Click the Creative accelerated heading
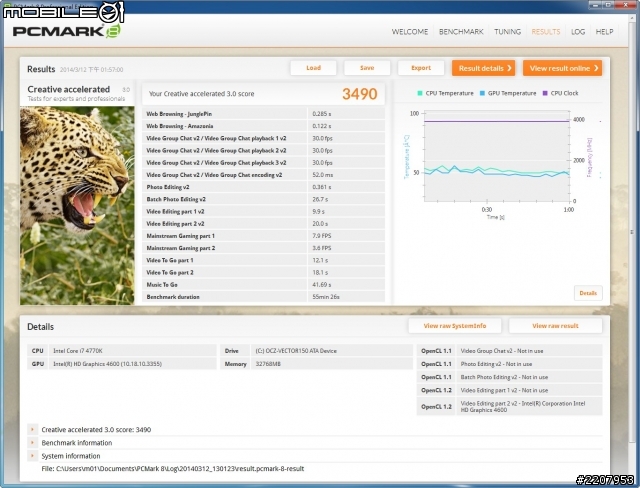The height and width of the screenshot is (488, 640). tap(69, 89)
